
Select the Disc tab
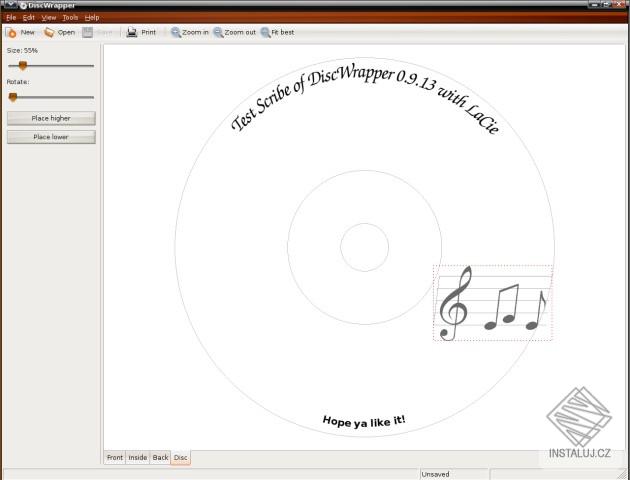pyautogui.click(x=181, y=458)
